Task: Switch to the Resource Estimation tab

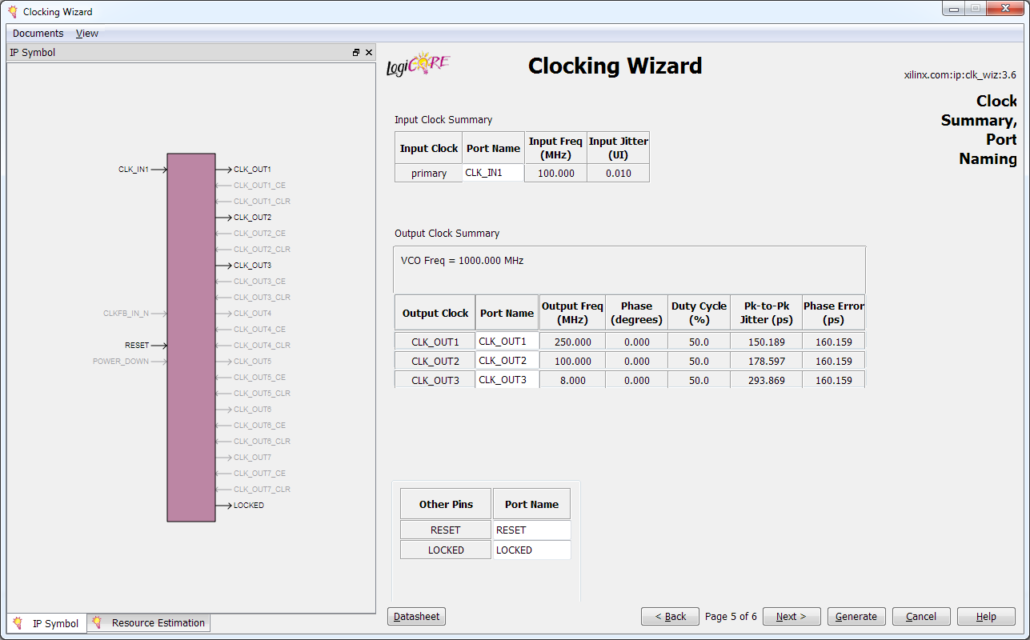Action: click(149, 623)
